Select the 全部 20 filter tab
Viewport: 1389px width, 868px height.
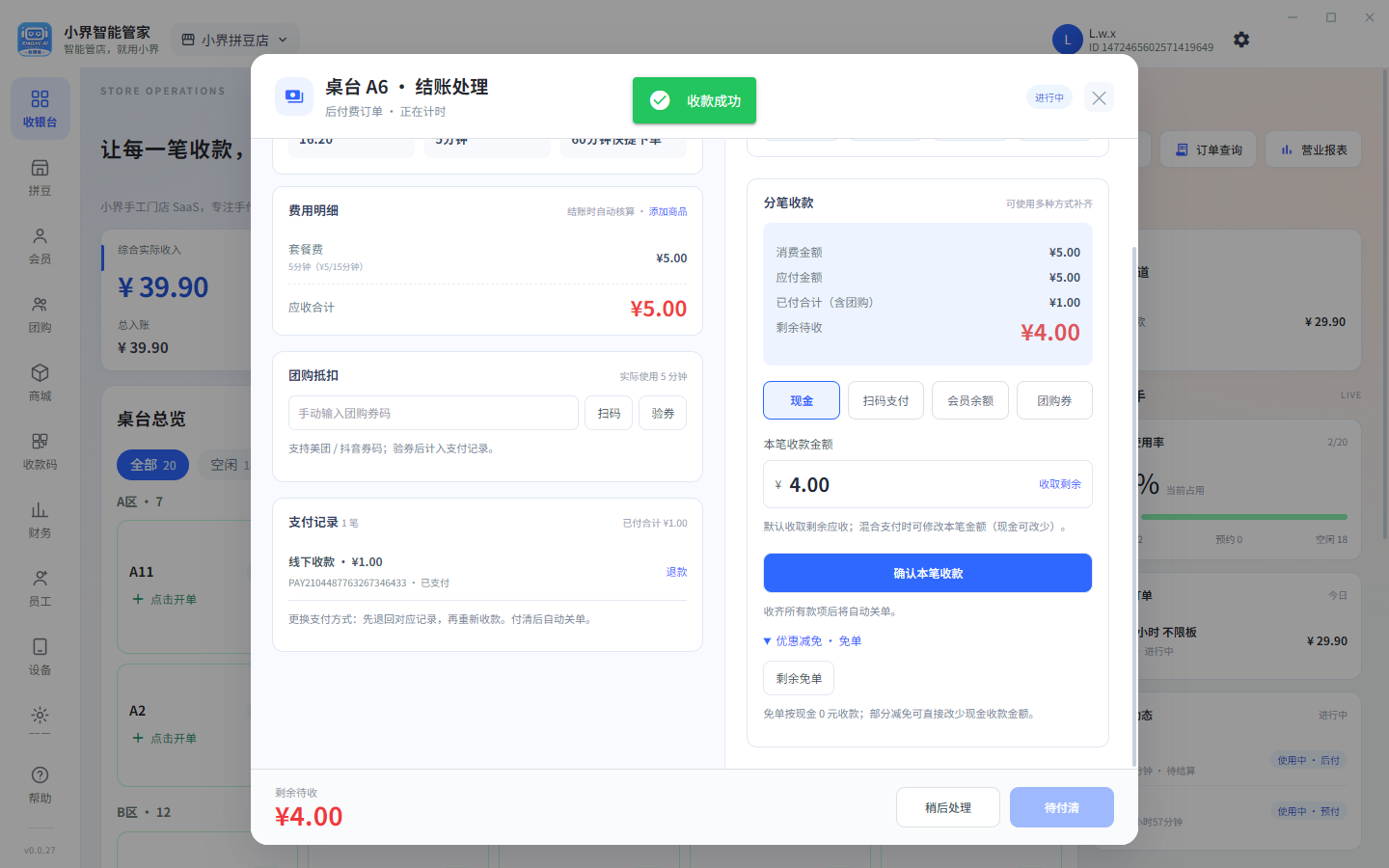tap(153, 465)
